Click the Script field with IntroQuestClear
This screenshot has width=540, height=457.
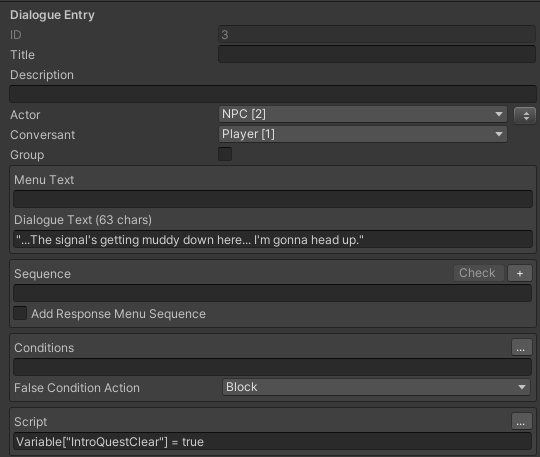click(273, 442)
